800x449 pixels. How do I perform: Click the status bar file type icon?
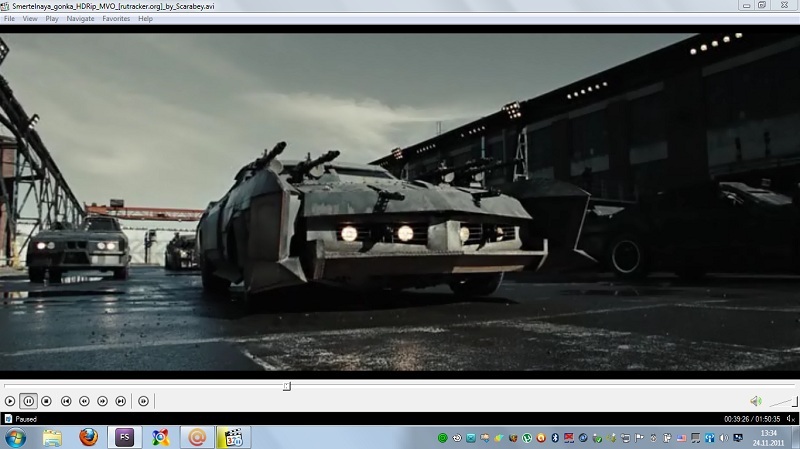pos(8,419)
